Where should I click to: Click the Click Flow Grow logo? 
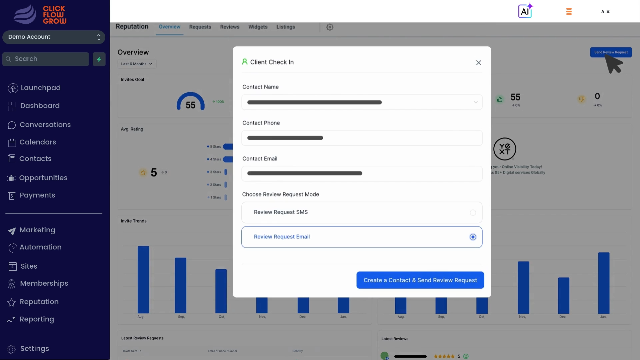(x=40, y=15)
